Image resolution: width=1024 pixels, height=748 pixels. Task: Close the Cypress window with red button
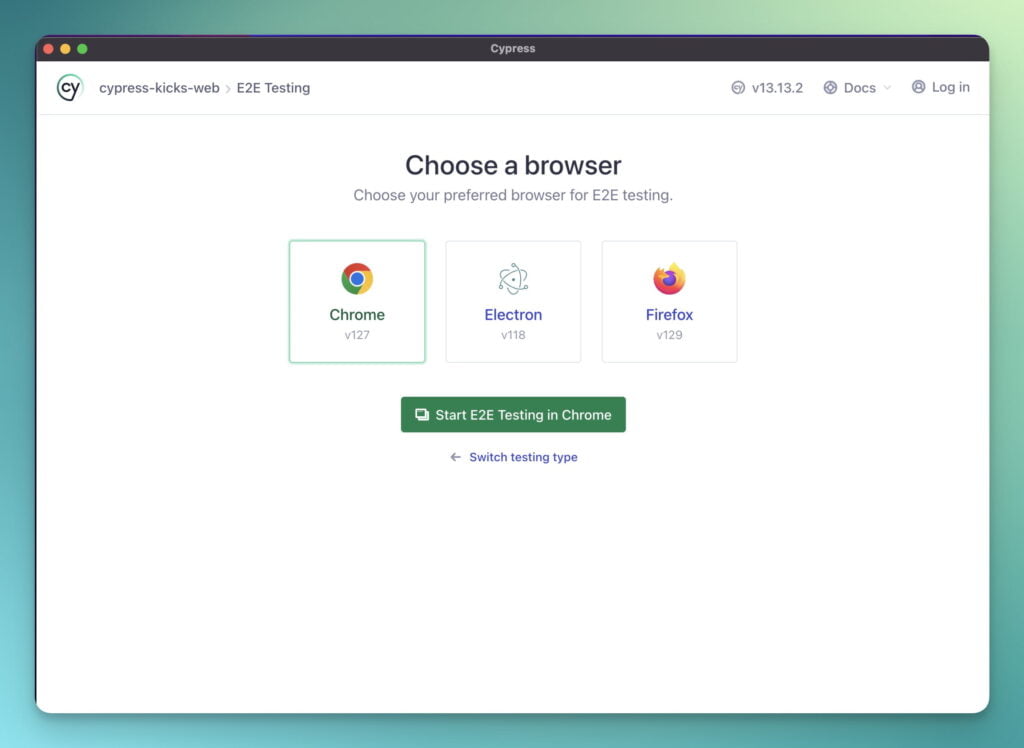48,48
